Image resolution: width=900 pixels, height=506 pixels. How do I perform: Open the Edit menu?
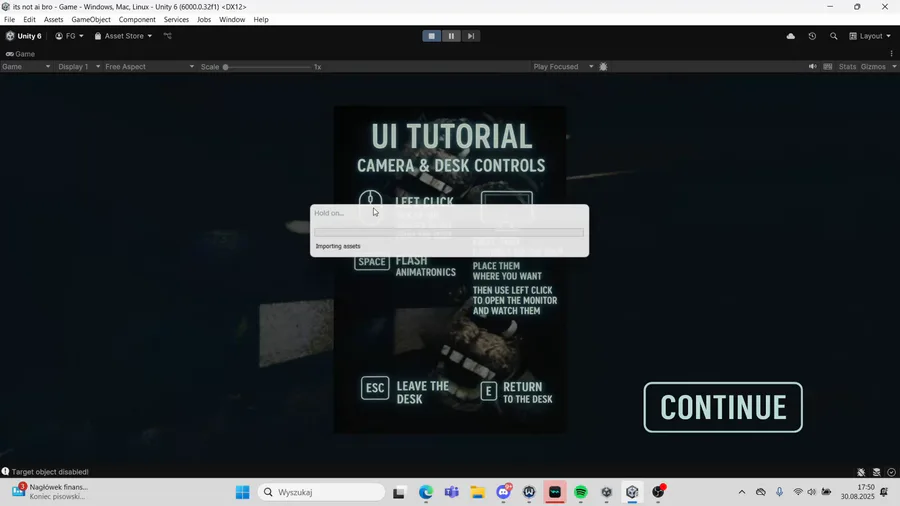click(29, 20)
